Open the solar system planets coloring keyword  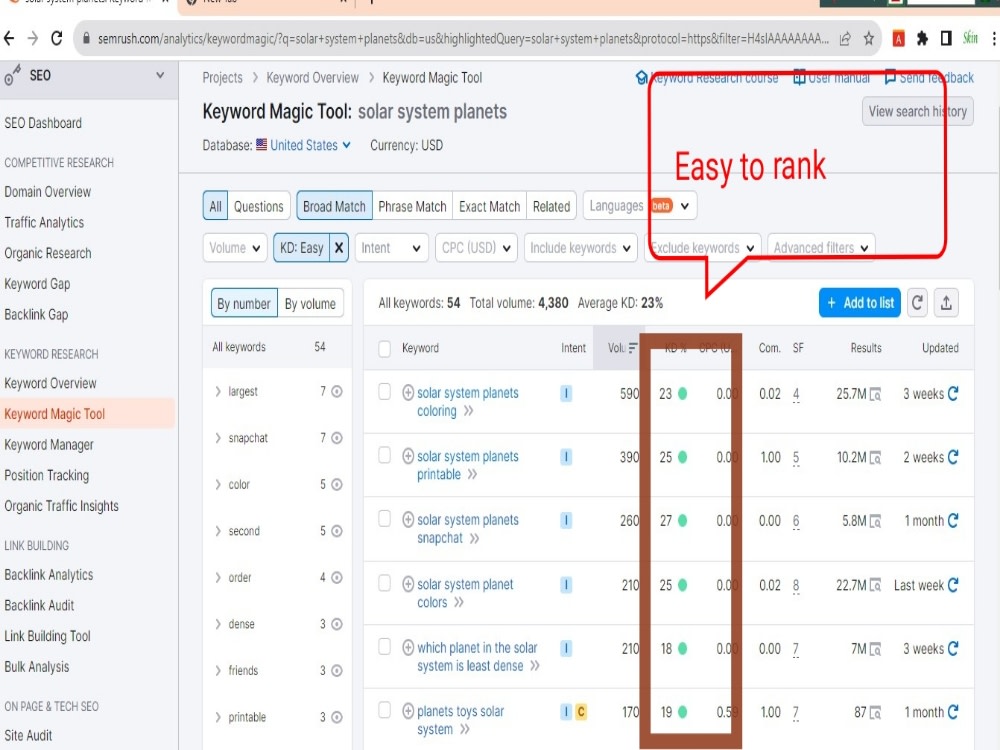click(x=467, y=402)
